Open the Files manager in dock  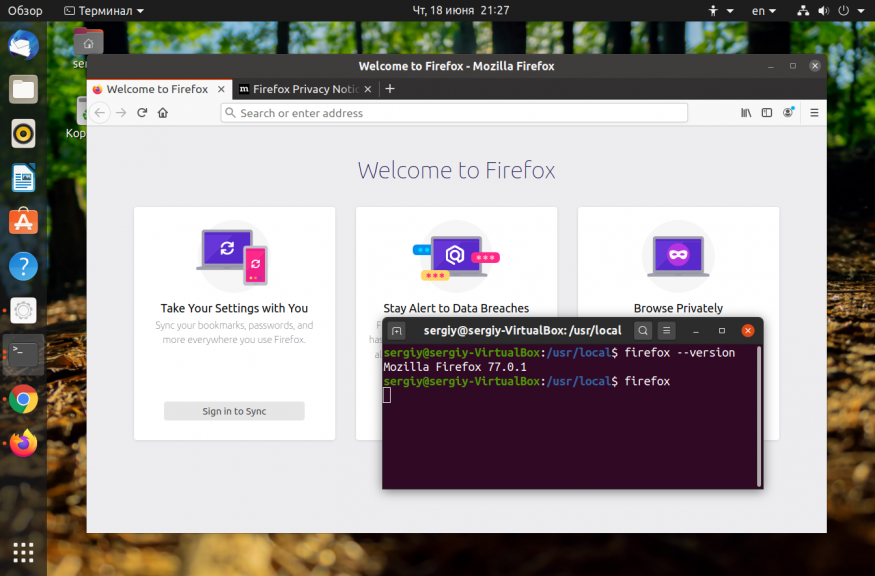[x=23, y=89]
